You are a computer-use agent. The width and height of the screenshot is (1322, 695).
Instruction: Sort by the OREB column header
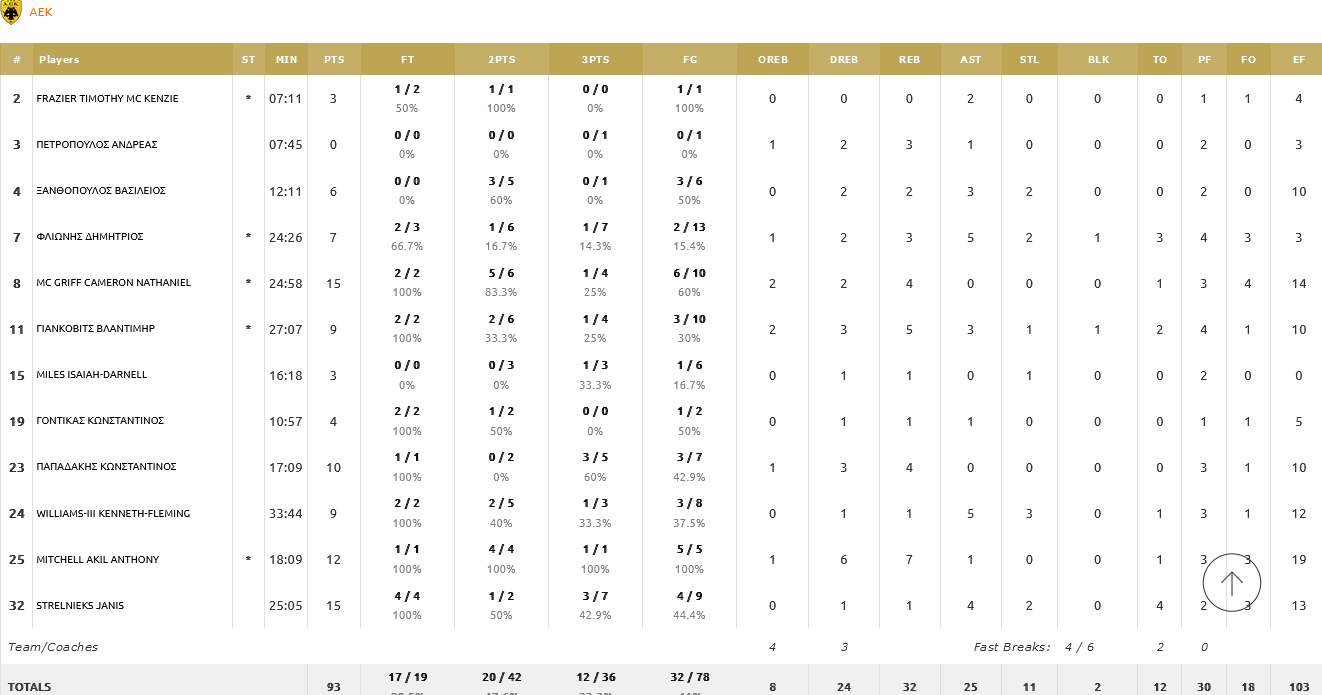(772, 60)
